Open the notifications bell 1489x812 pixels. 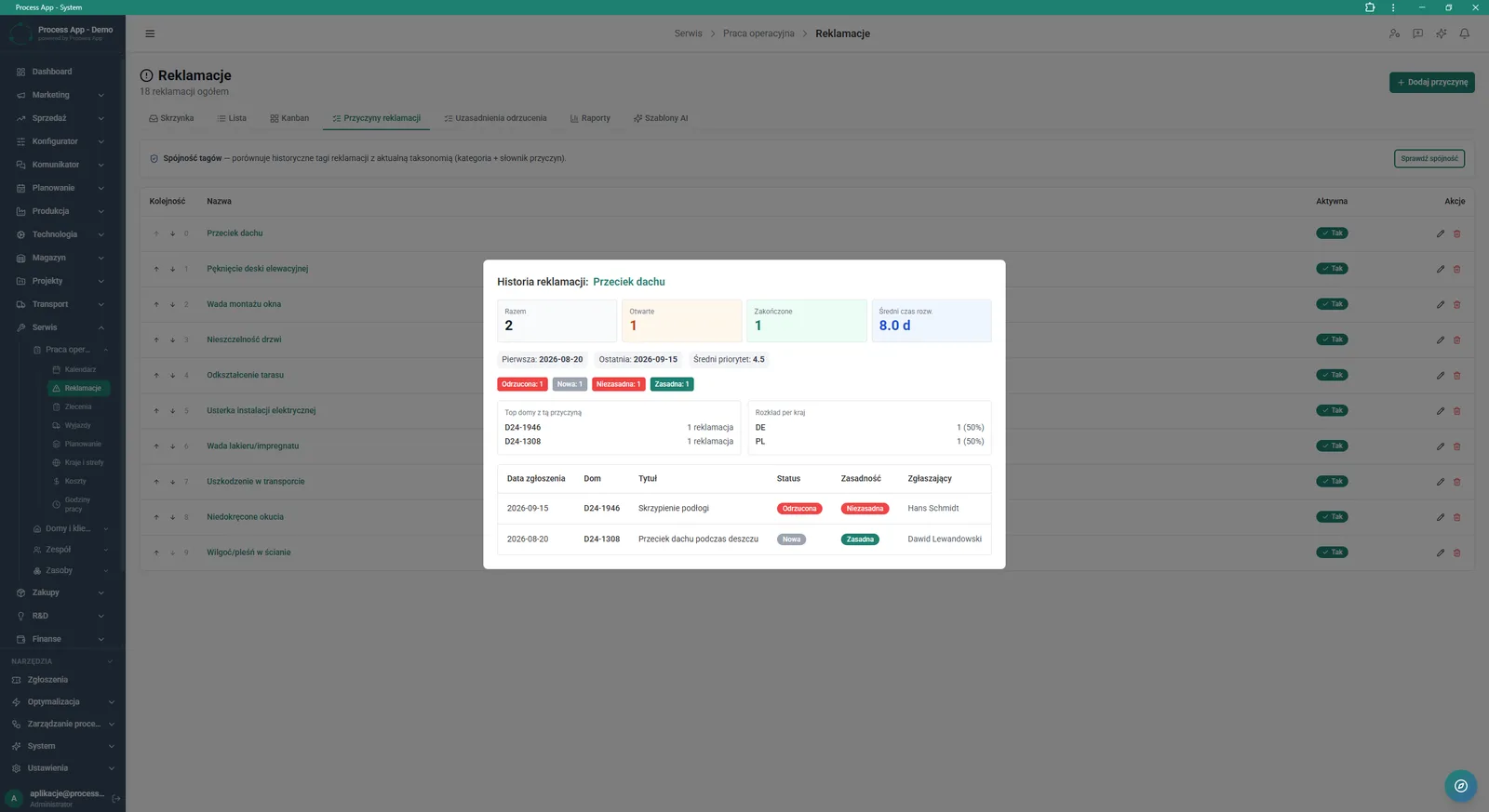(x=1464, y=33)
